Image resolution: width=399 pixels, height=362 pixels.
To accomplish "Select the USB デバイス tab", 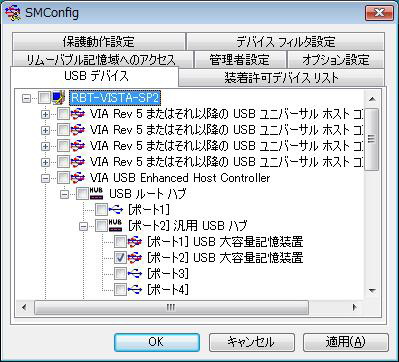I will click(96, 76).
